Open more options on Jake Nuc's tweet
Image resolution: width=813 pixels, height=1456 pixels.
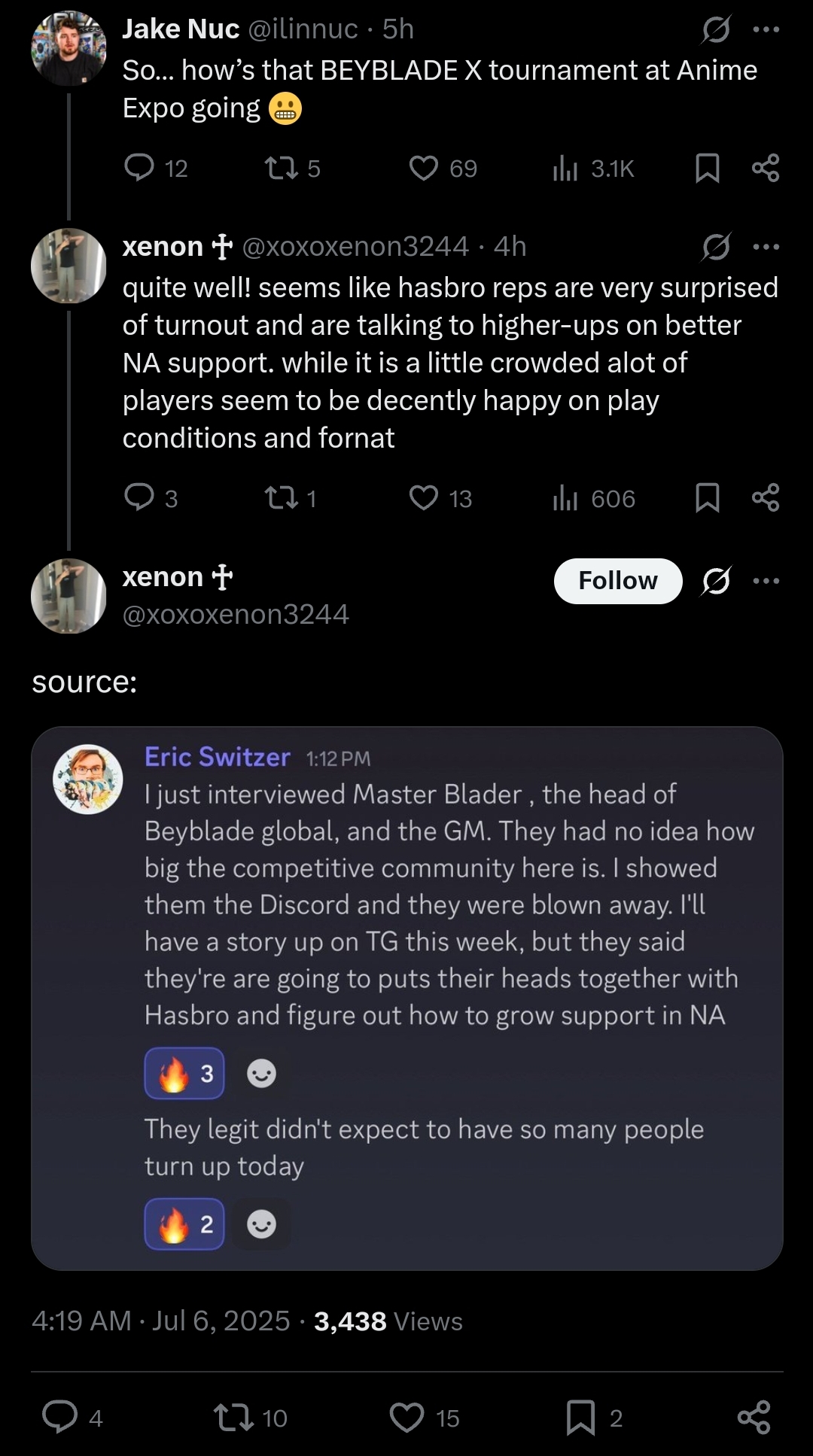[x=766, y=30]
